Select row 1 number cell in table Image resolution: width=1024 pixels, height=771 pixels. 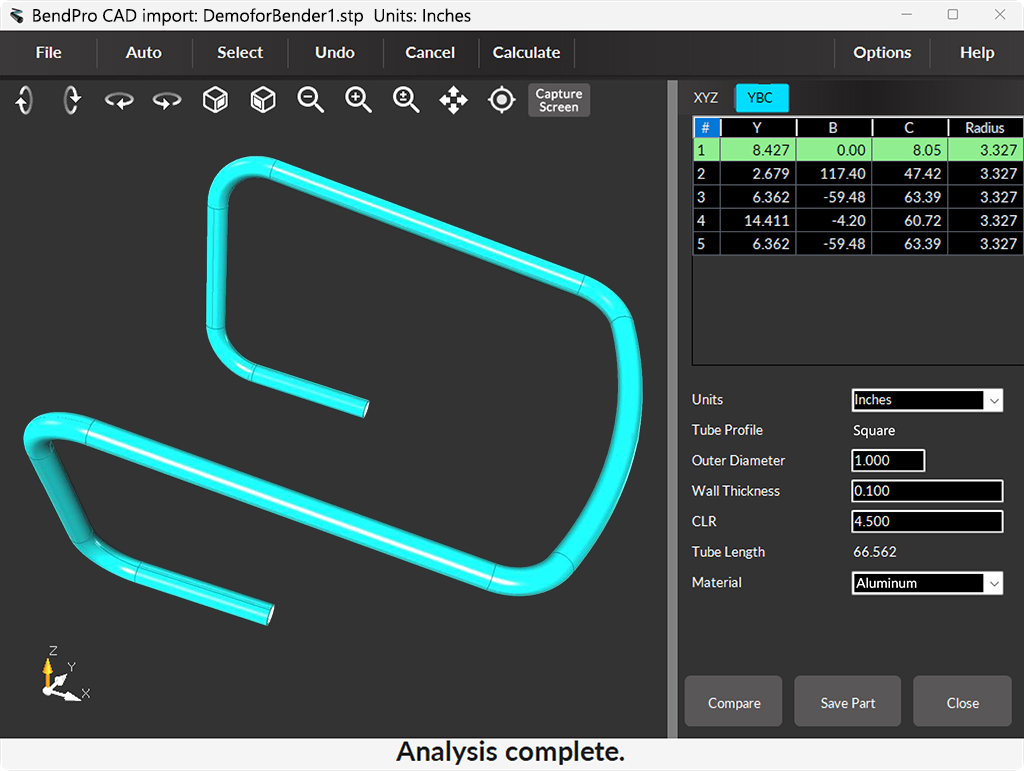click(x=706, y=150)
